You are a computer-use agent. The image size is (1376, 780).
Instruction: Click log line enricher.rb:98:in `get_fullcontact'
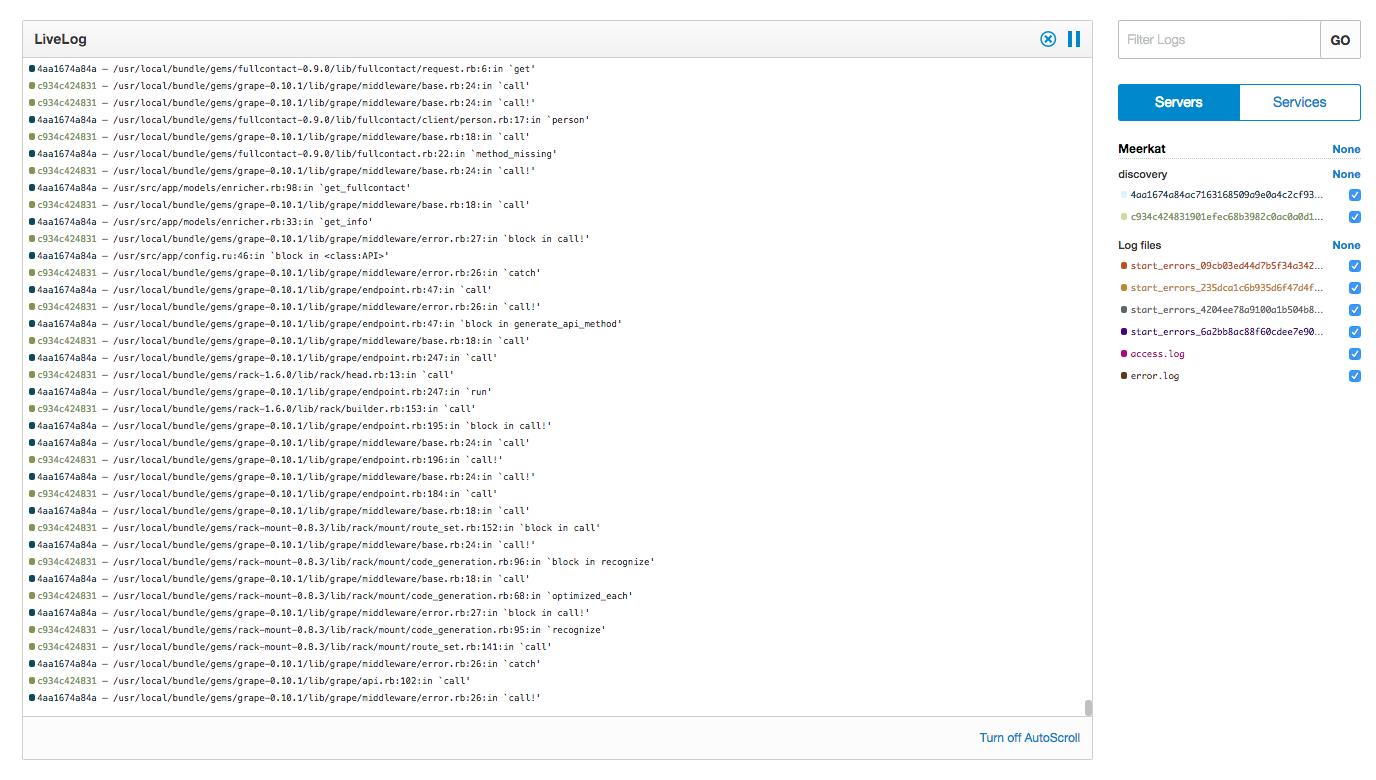coord(220,187)
